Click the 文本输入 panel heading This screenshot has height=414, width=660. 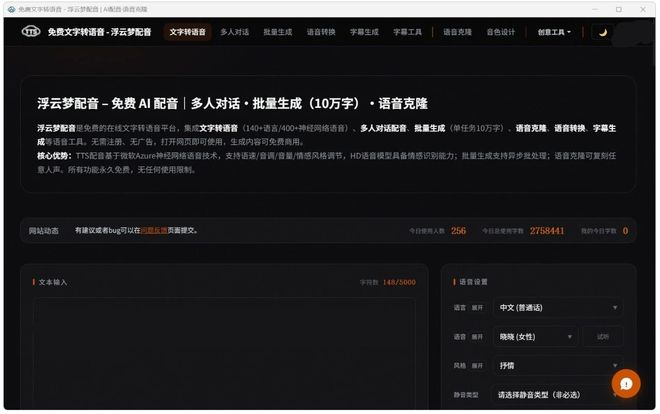tap(53, 282)
